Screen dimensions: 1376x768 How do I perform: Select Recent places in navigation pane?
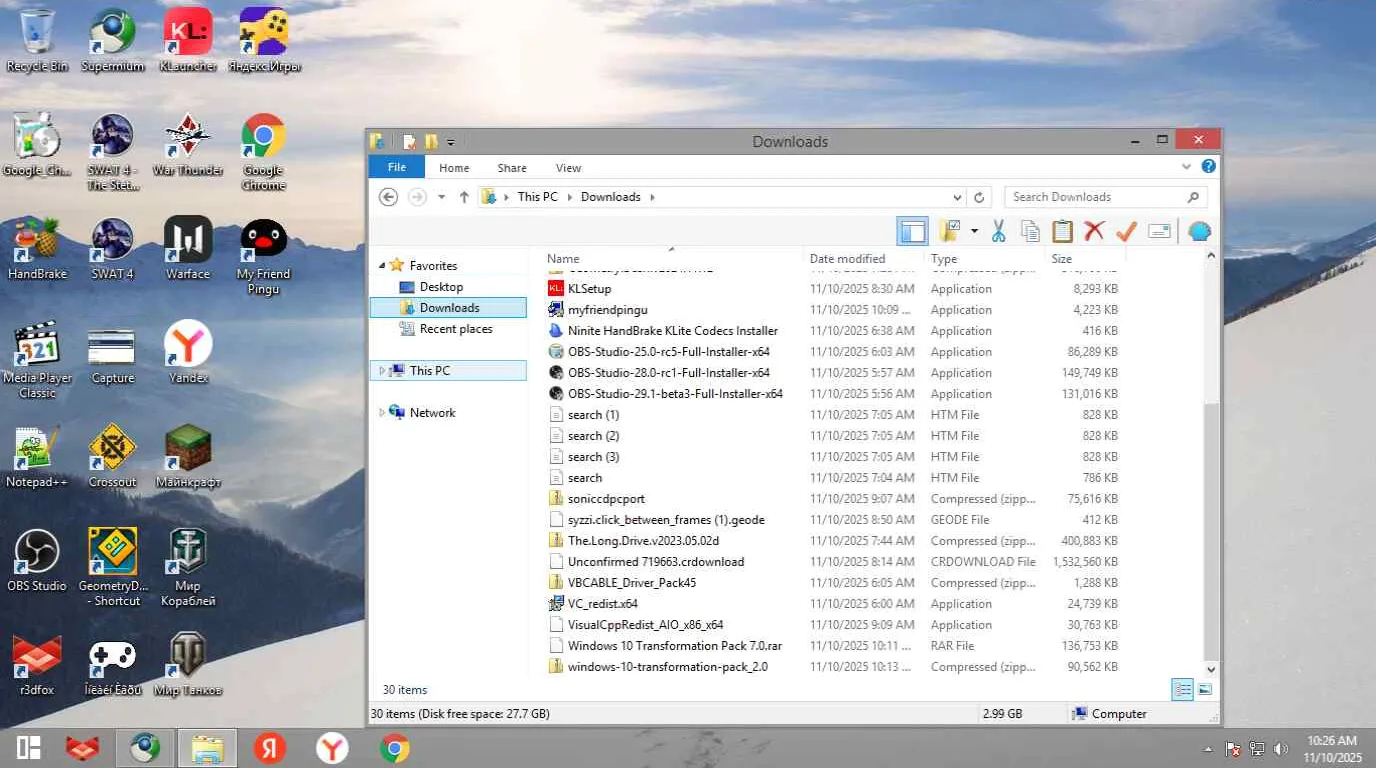[456, 329]
